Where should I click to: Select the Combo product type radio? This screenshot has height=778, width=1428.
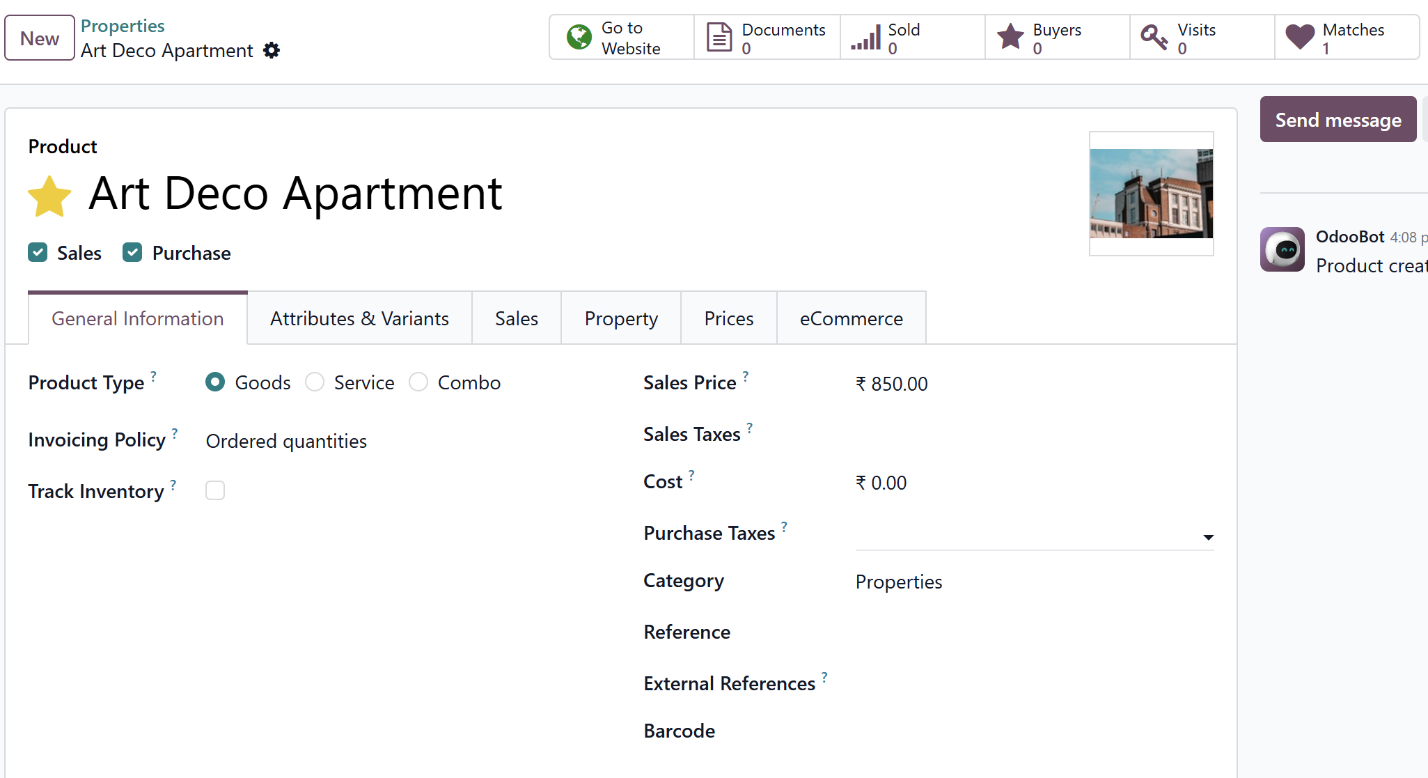coord(418,382)
